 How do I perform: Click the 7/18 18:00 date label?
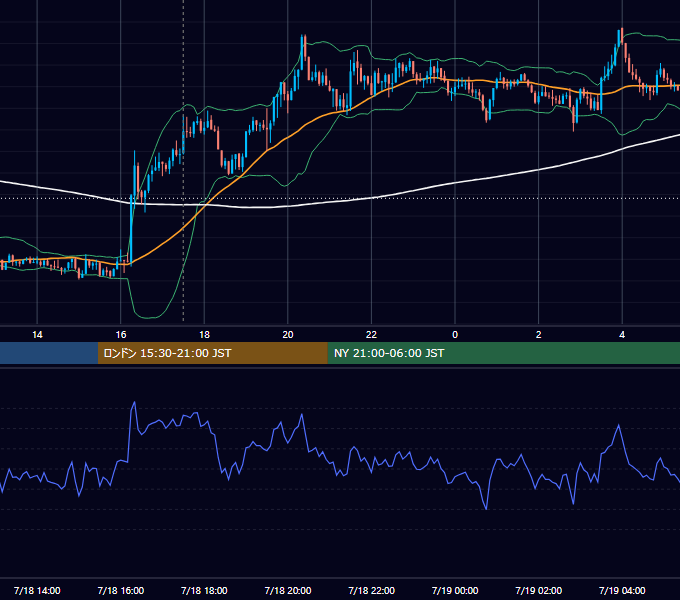pyautogui.click(x=204, y=590)
